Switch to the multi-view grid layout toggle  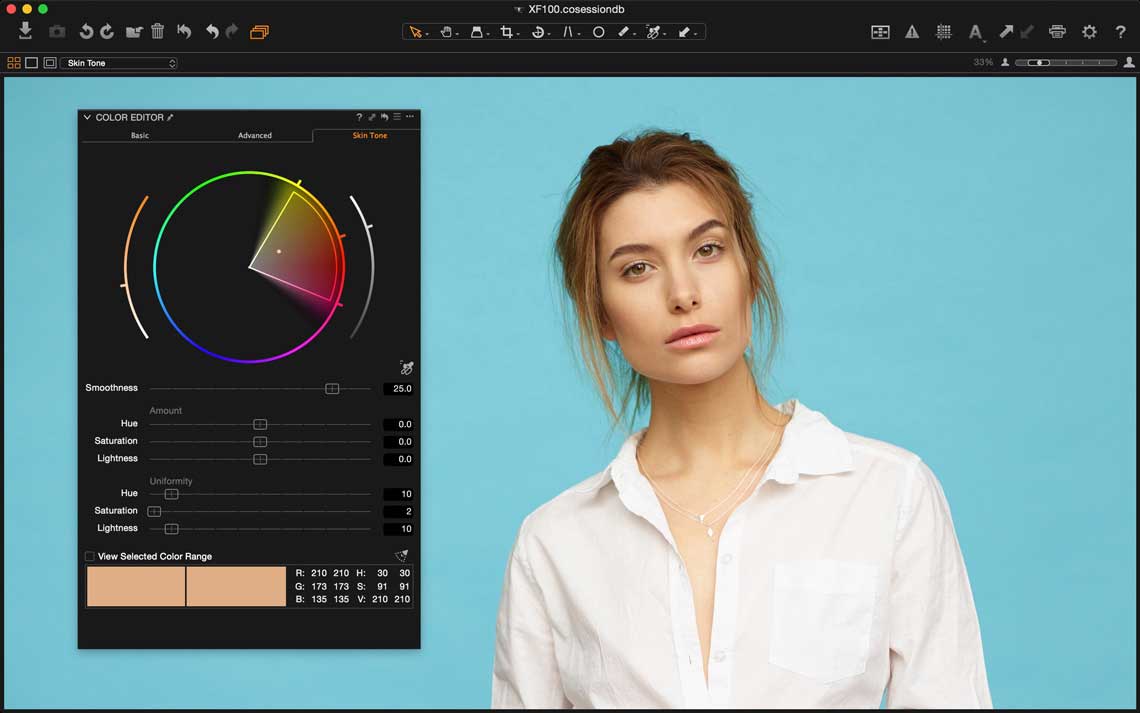[x=14, y=63]
